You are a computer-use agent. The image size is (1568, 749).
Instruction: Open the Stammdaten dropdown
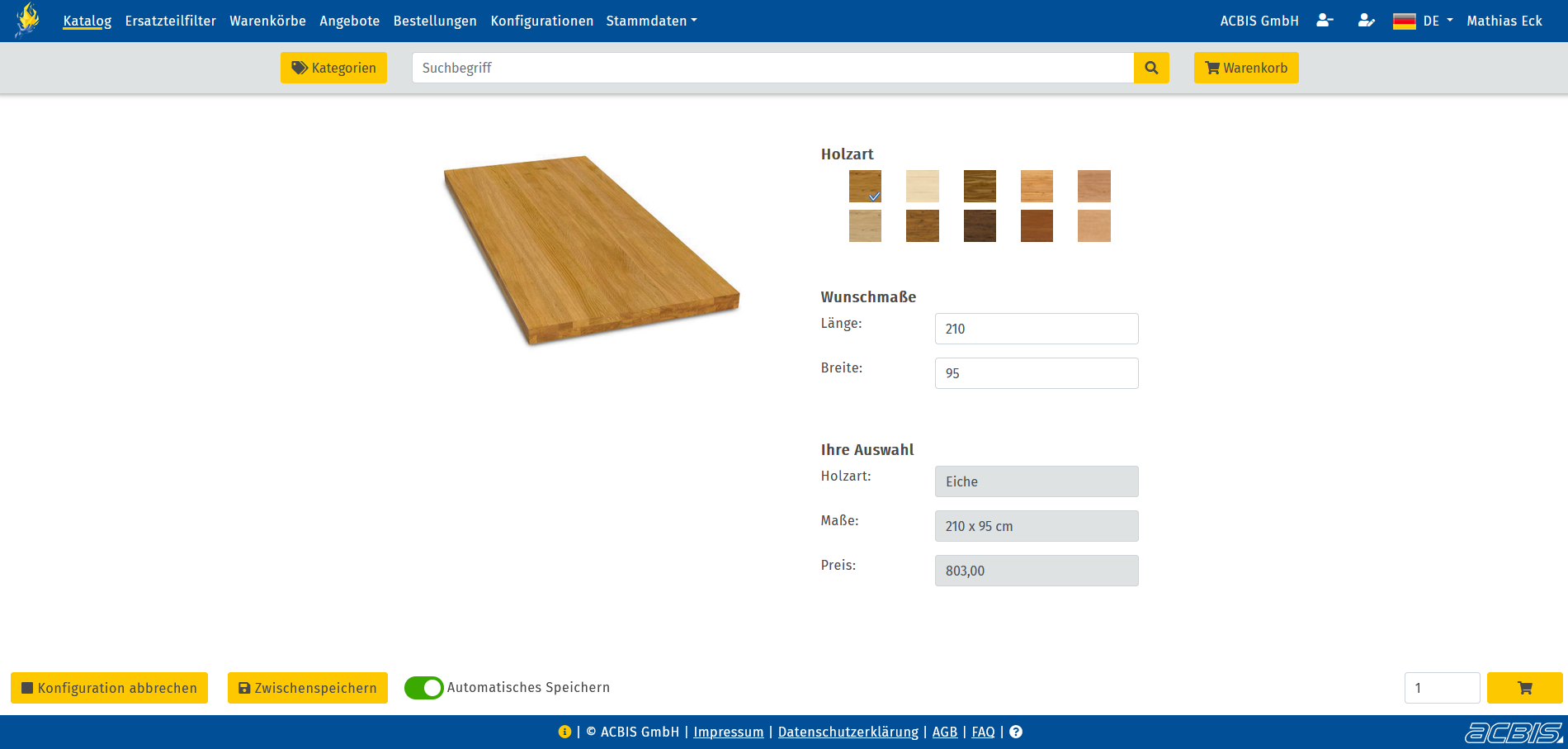[651, 21]
